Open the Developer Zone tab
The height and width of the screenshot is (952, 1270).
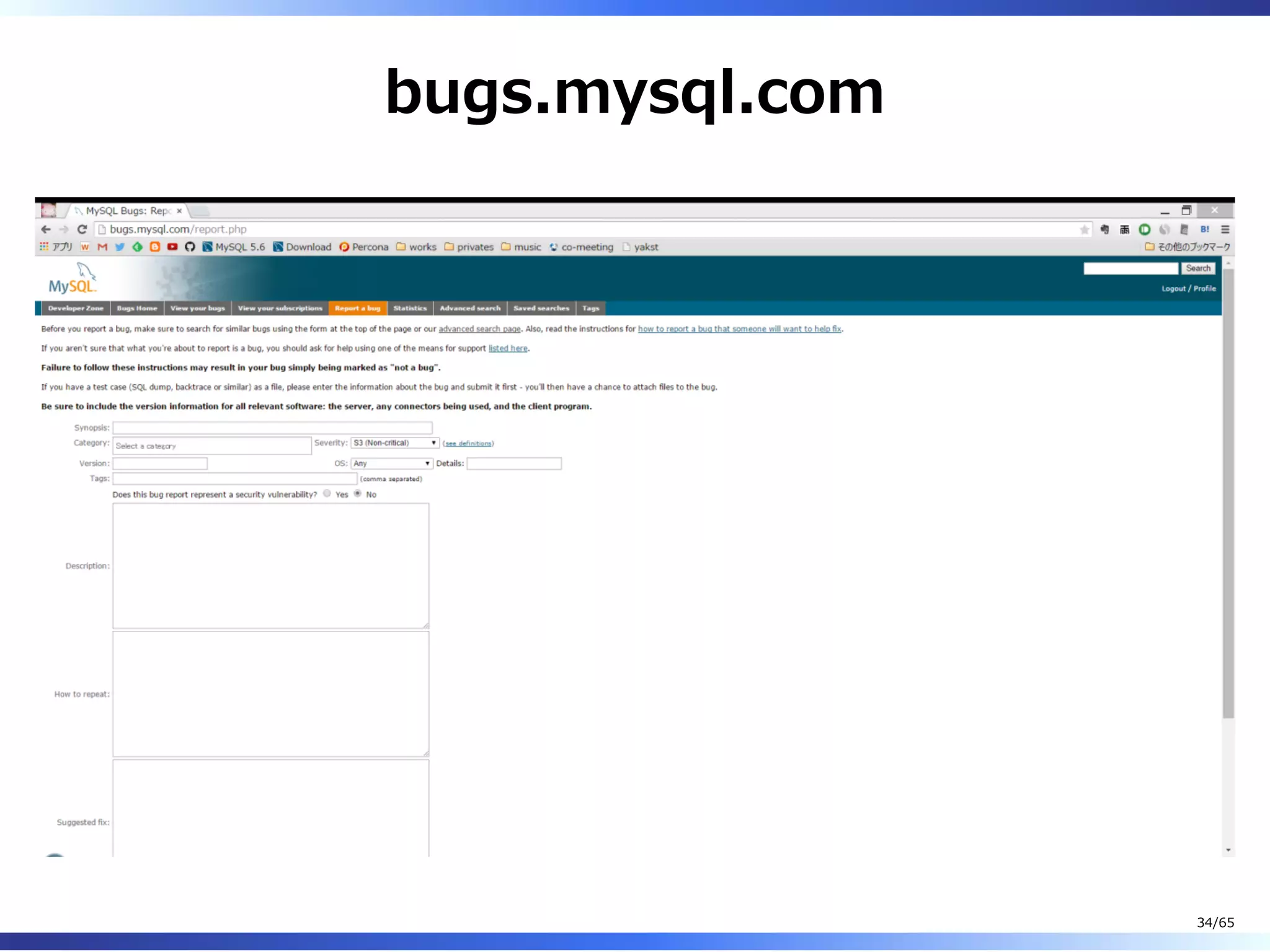(x=76, y=308)
